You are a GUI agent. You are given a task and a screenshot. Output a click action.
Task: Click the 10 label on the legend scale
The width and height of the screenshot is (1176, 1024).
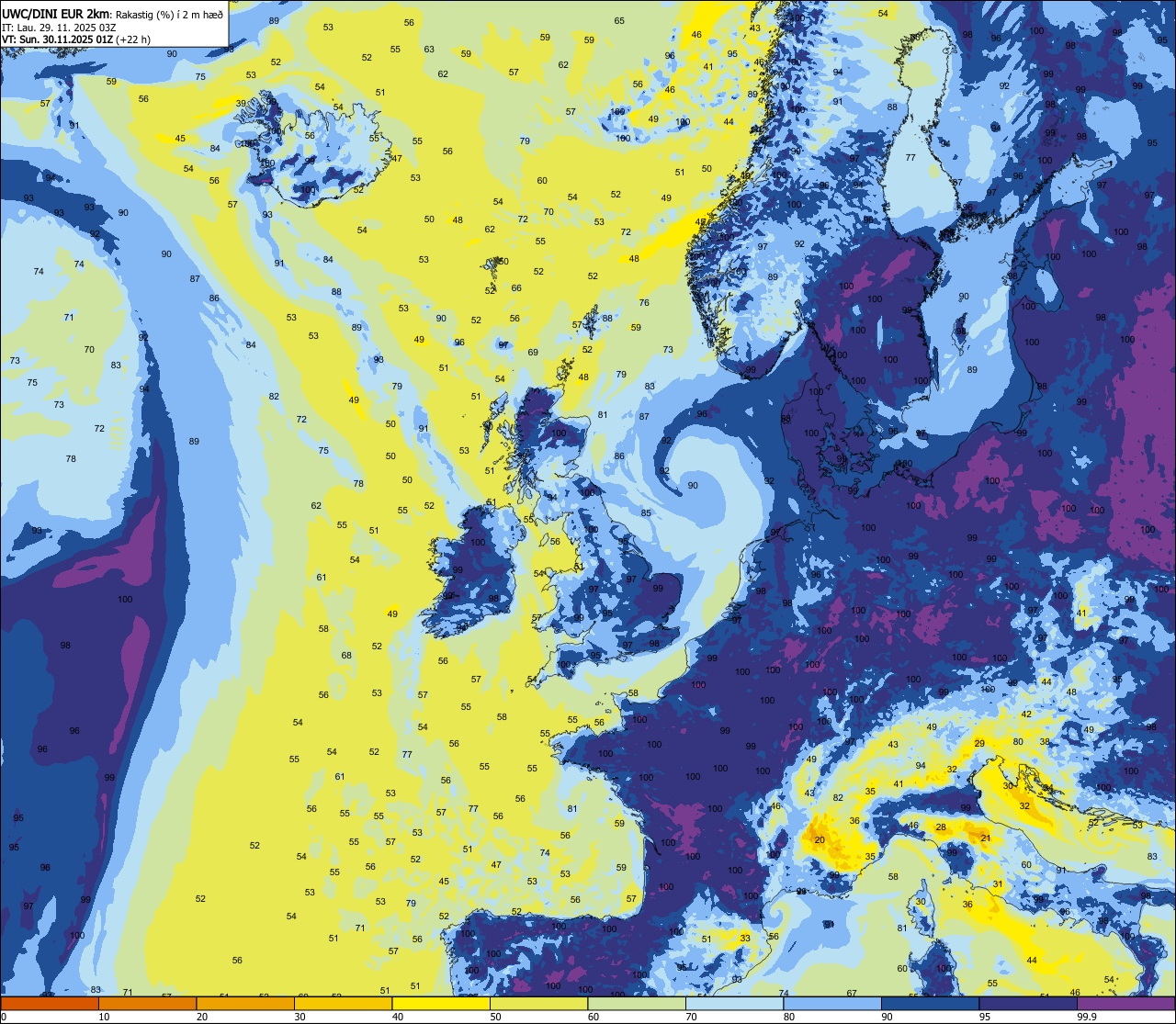(104, 1017)
